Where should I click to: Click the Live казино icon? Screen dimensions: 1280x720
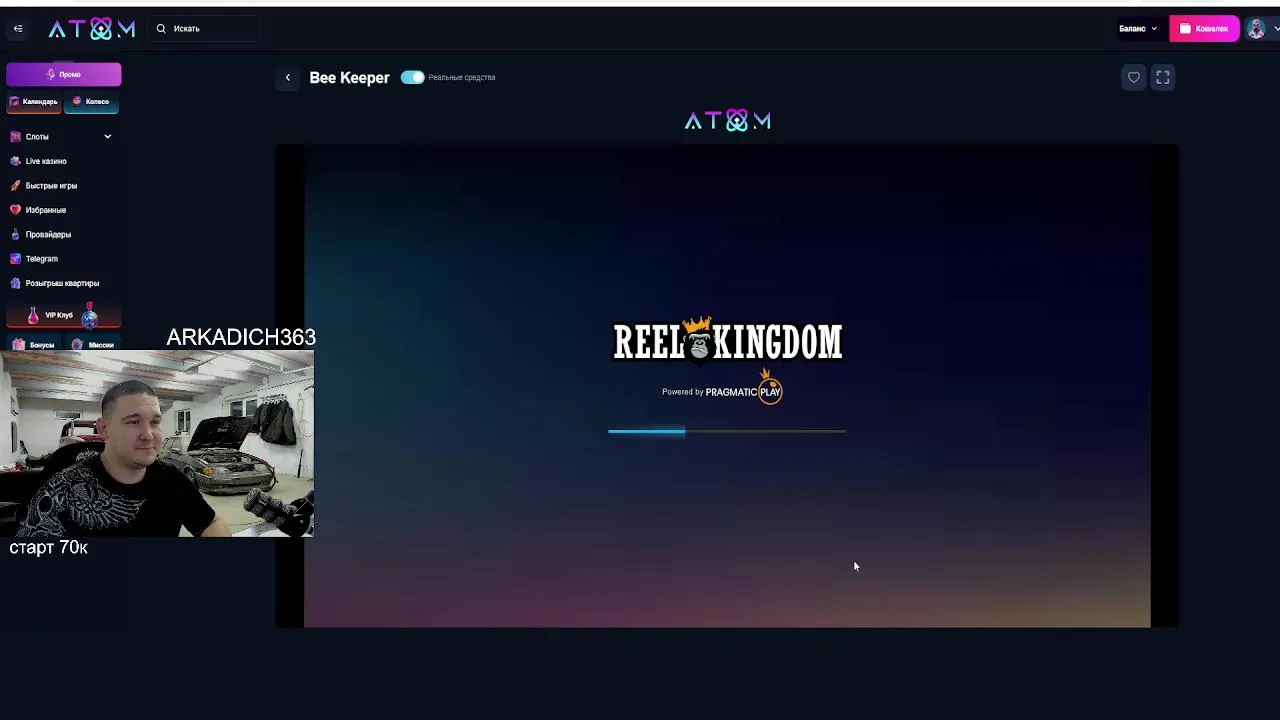pos(15,161)
